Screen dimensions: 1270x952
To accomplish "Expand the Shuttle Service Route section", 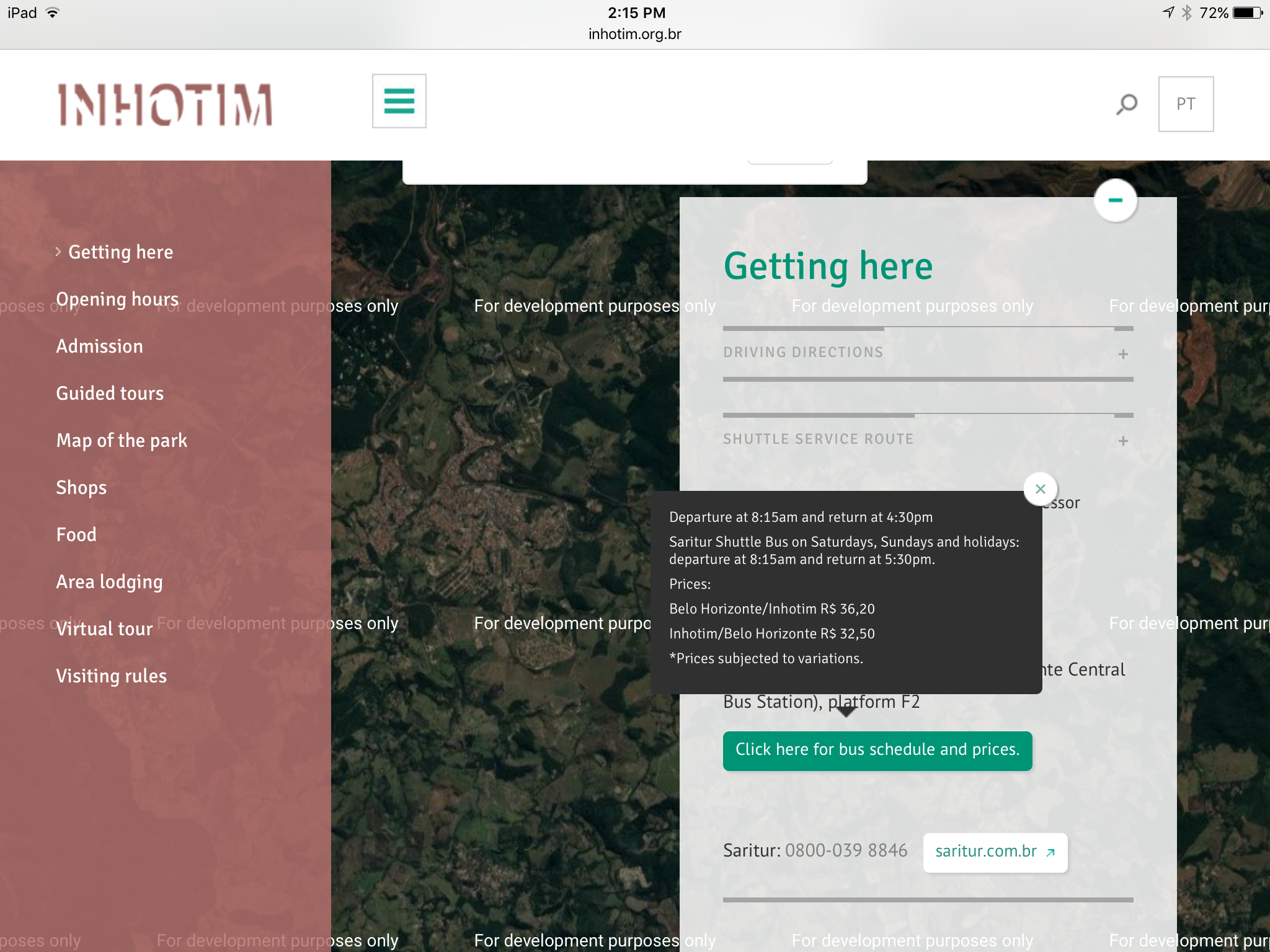I will pos(928,439).
